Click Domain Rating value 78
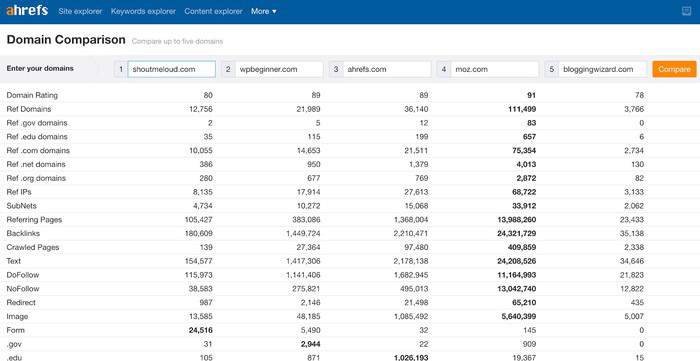 tap(639, 95)
